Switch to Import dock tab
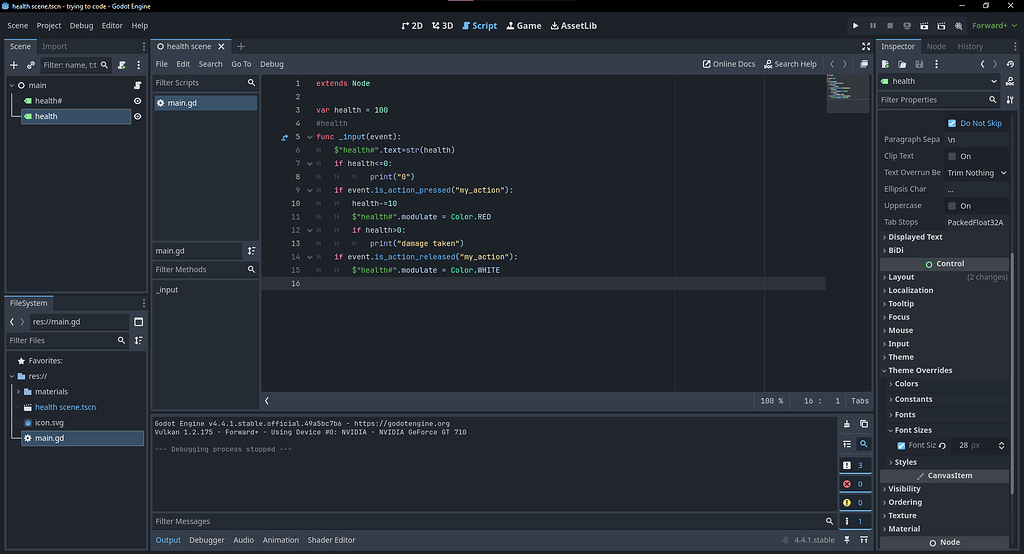Screen dimensions: 1024x554 point(54,46)
